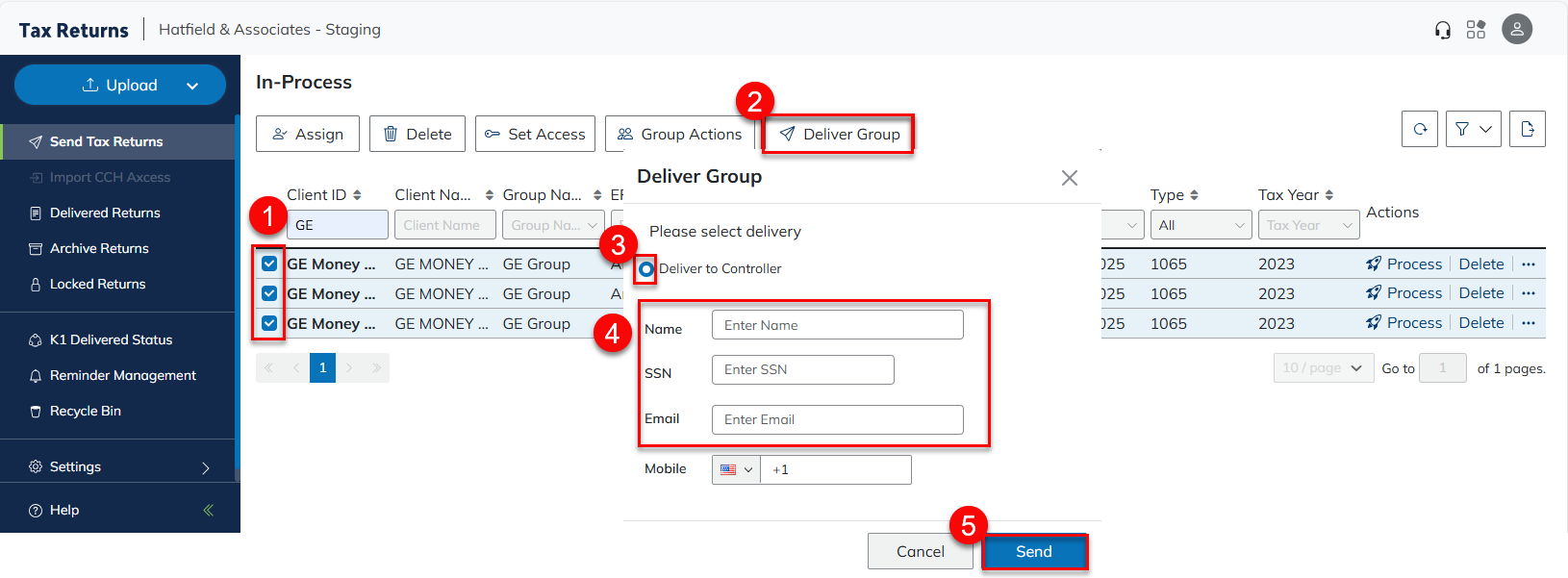Open the apps grid icon

click(1476, 30)
